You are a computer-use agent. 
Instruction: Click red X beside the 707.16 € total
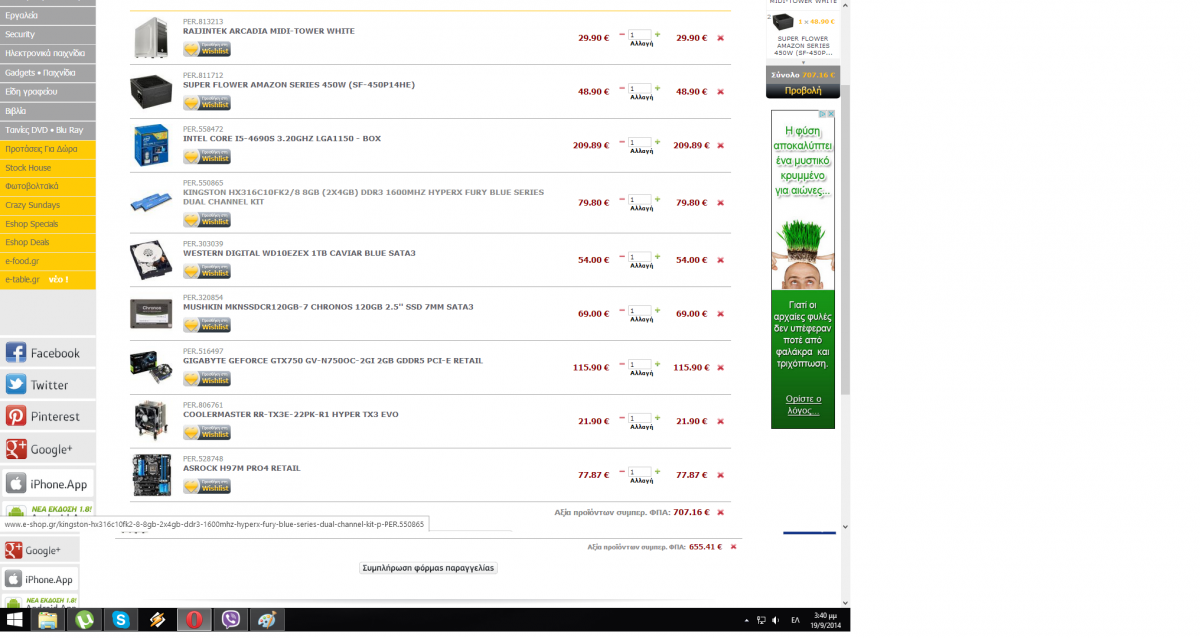pos(720,513)
